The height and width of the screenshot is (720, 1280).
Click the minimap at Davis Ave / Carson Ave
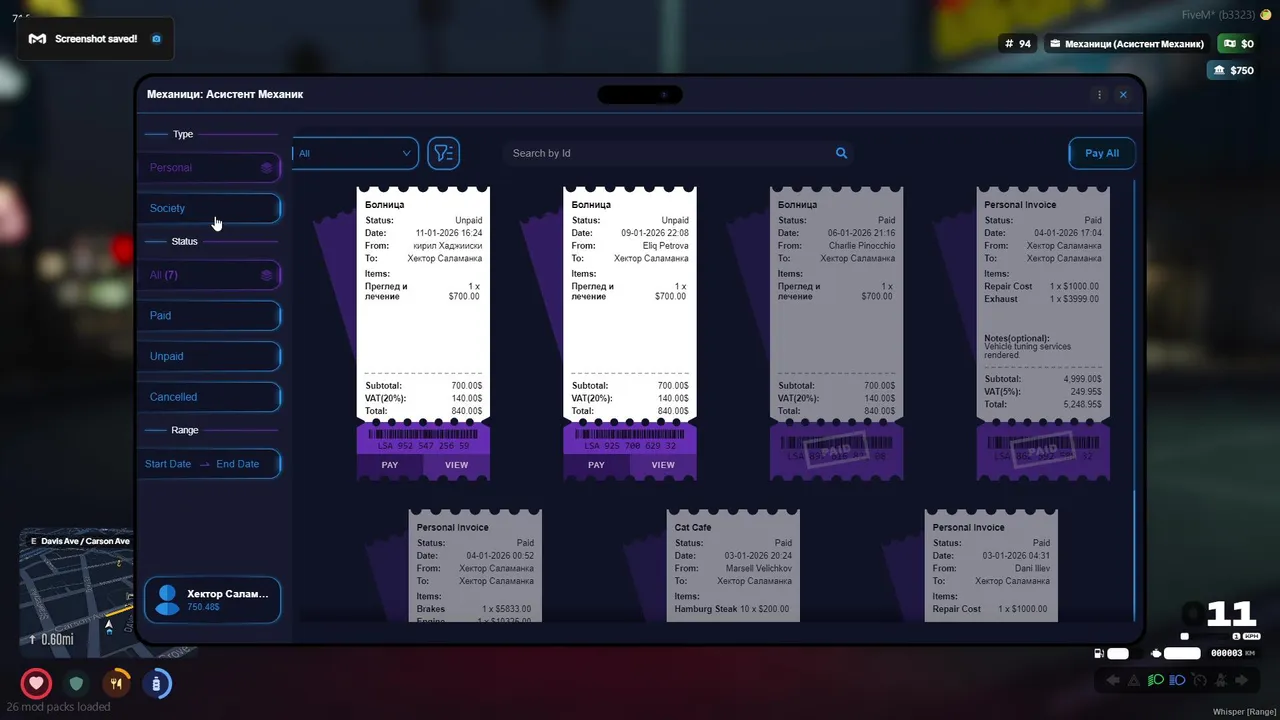tap(76, 592)
